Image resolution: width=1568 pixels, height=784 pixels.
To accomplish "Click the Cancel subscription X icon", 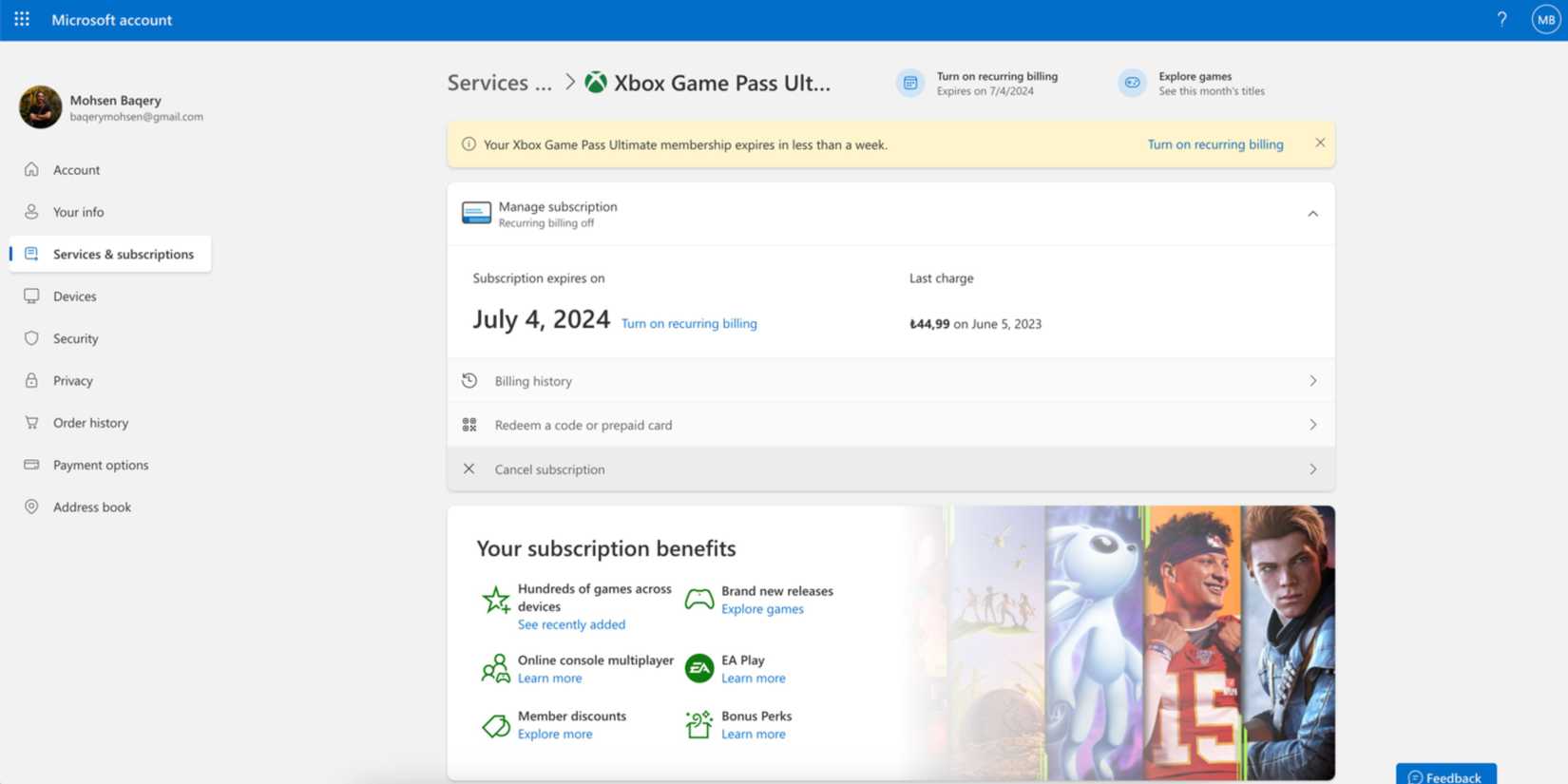I will coord(468,468).
